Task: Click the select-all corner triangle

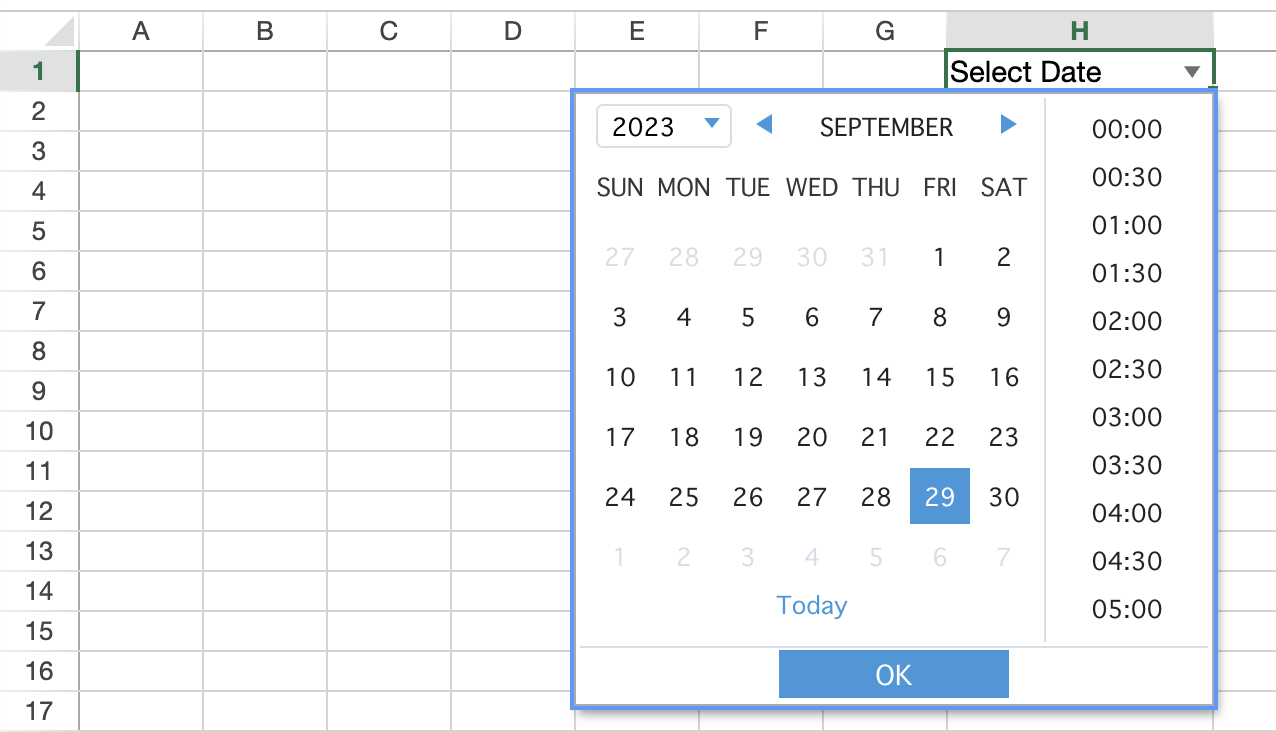Action: click(x=58, y=32)
